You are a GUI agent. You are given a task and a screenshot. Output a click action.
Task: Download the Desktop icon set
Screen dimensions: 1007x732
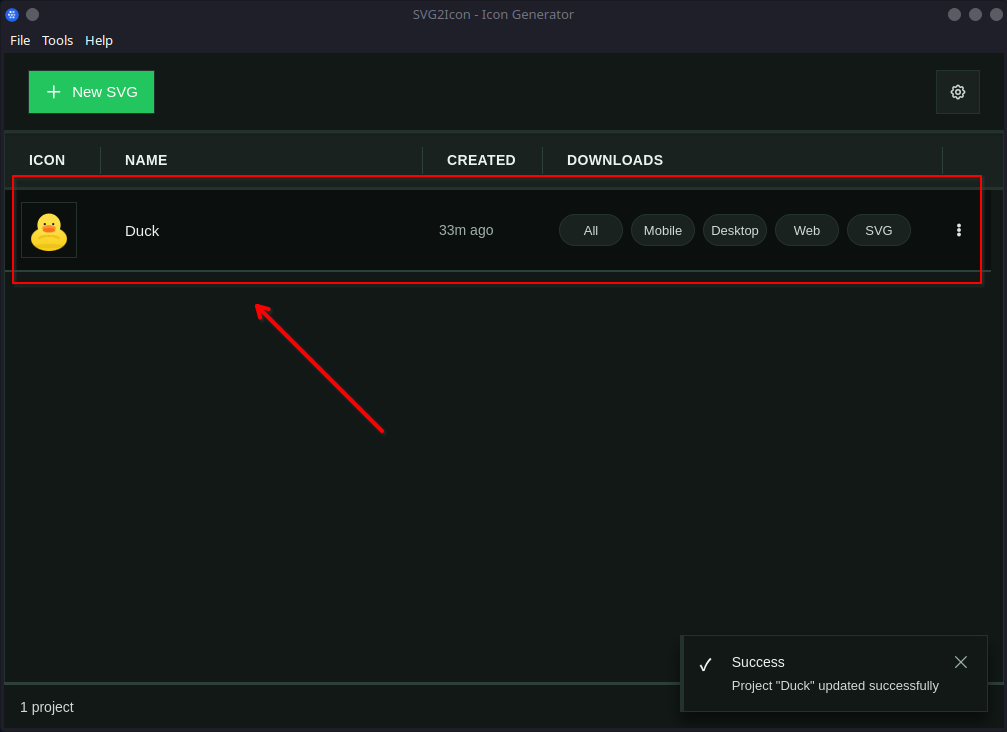734,230
